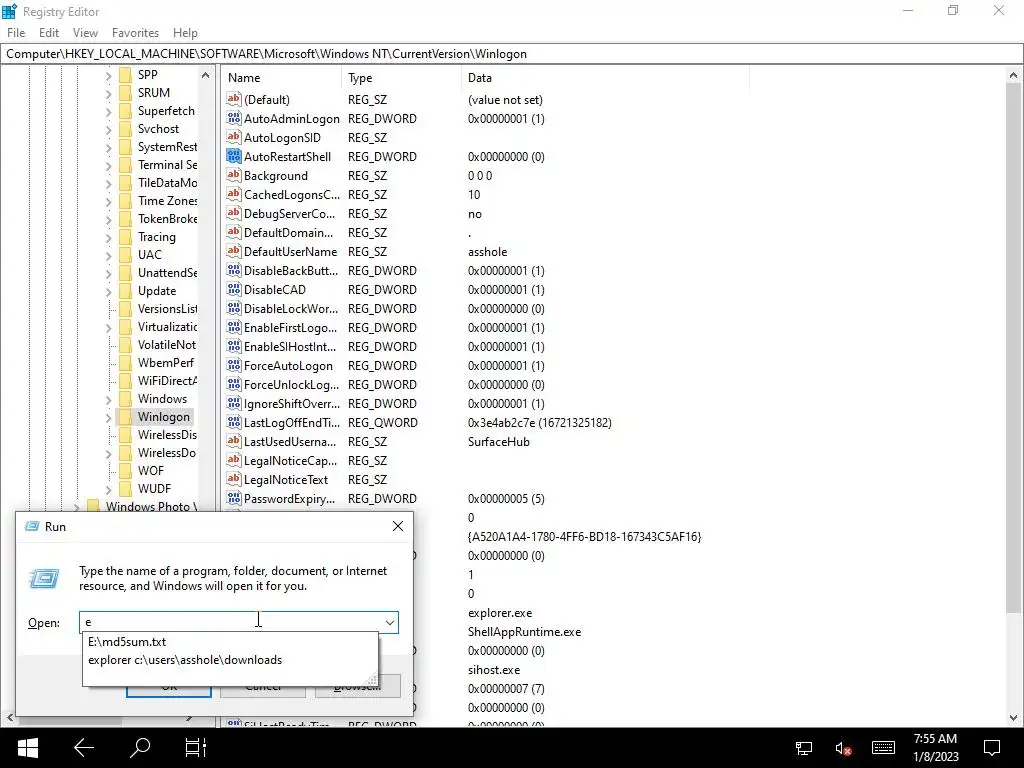Click the taskbar clock showing 7:55 AM

point(935,748)
